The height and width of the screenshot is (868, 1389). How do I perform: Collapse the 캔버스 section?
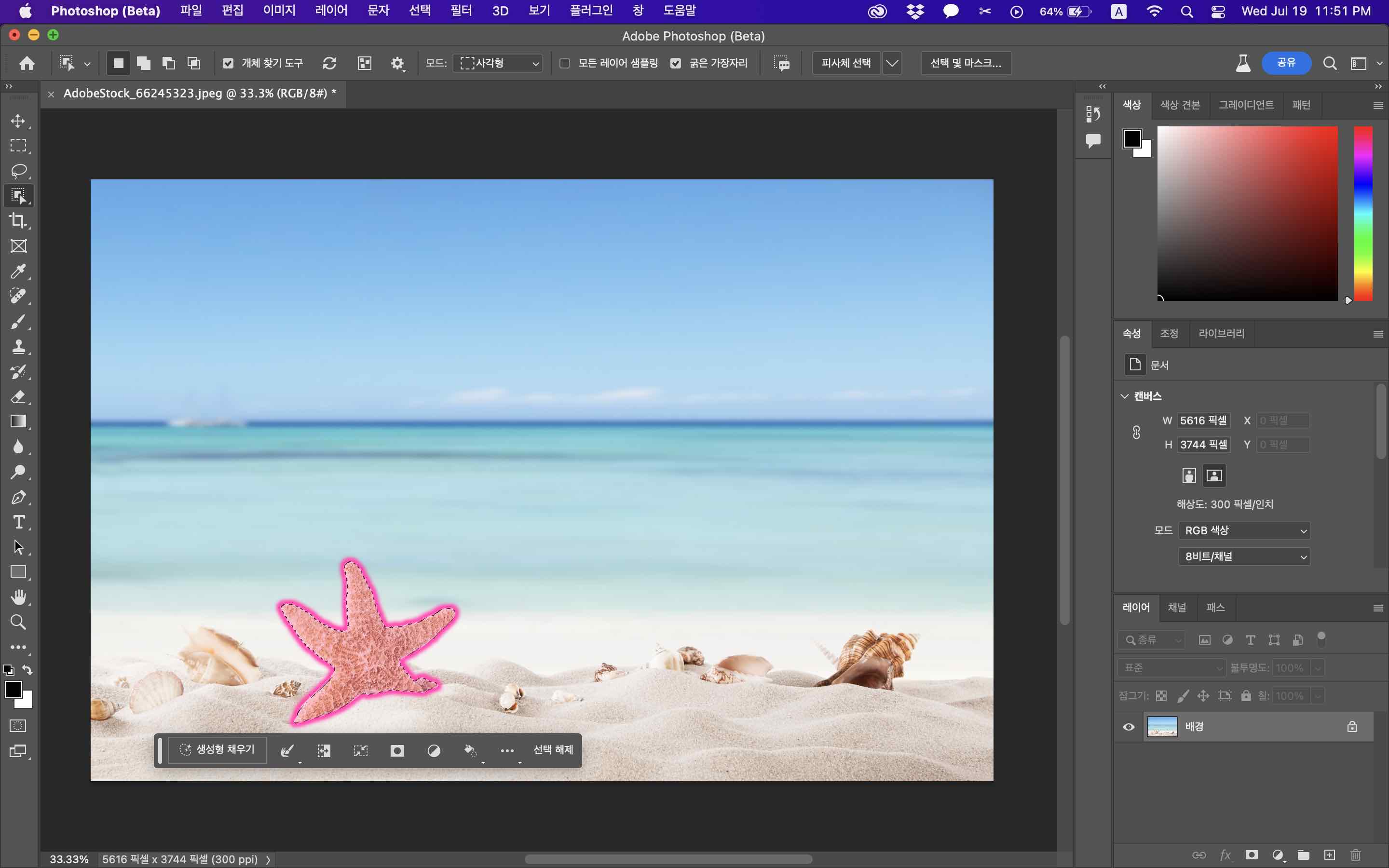click(1124, 396)
